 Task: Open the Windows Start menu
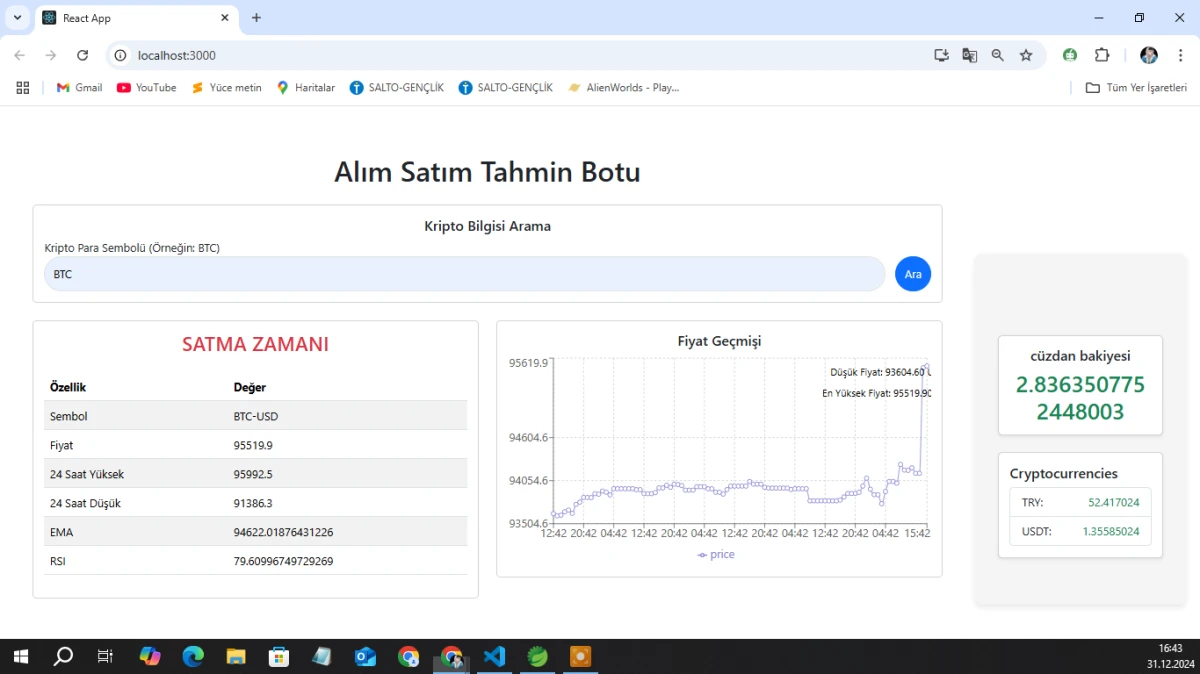[x=20, y=656]
